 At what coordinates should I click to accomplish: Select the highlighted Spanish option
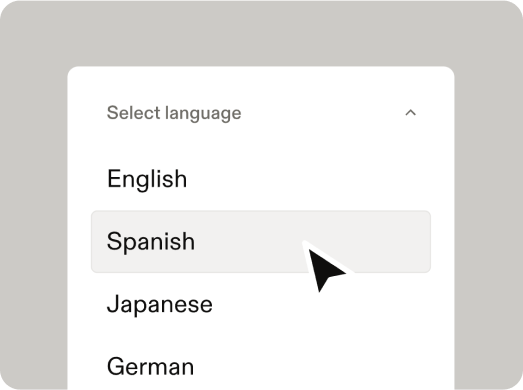261,242
